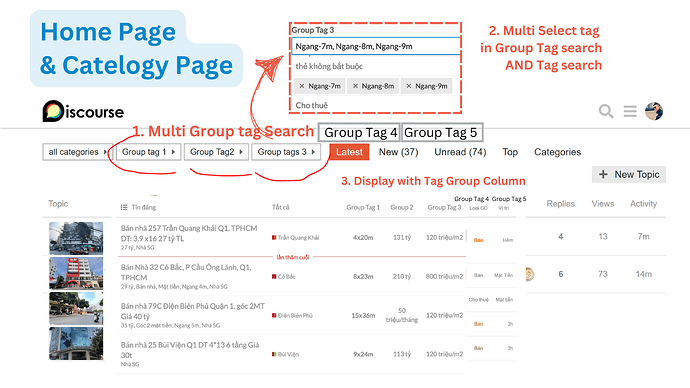The width and height of the screenshot is (690, 388).
Task: Sort by the Replies column header
Action: pos(561,204)
